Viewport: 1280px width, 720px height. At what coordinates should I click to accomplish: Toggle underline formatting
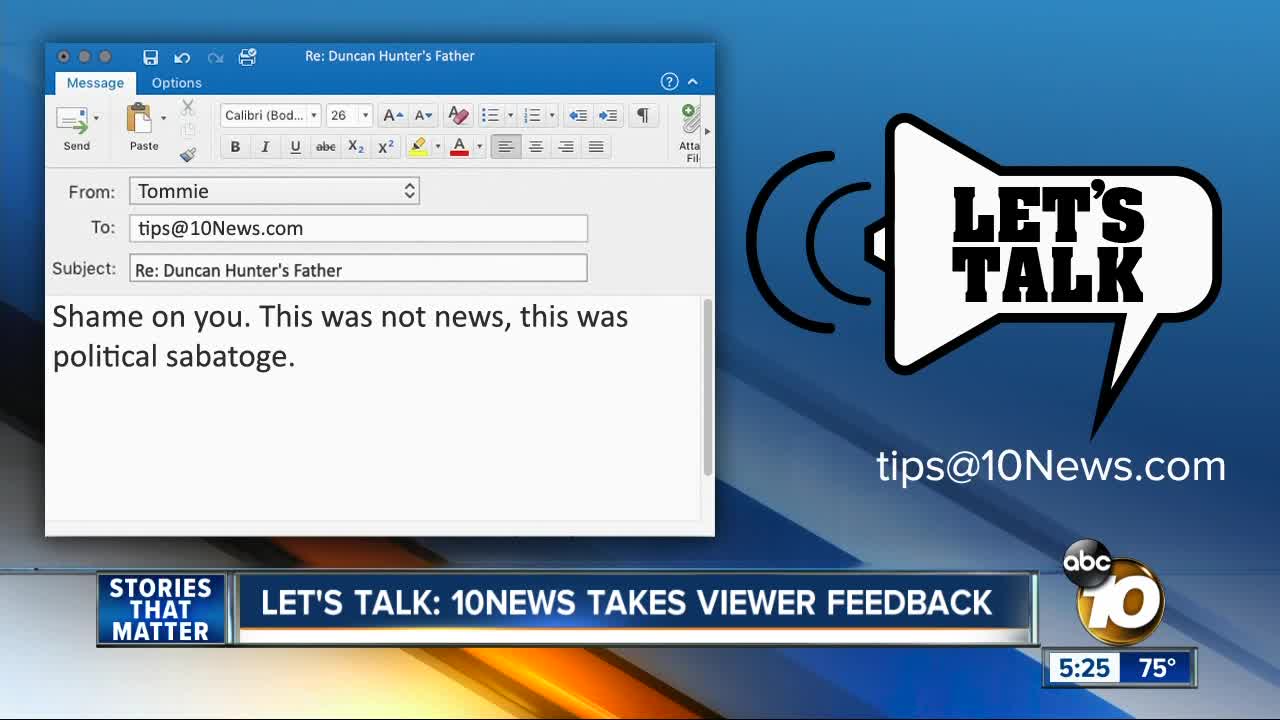(x=295, y=147)
